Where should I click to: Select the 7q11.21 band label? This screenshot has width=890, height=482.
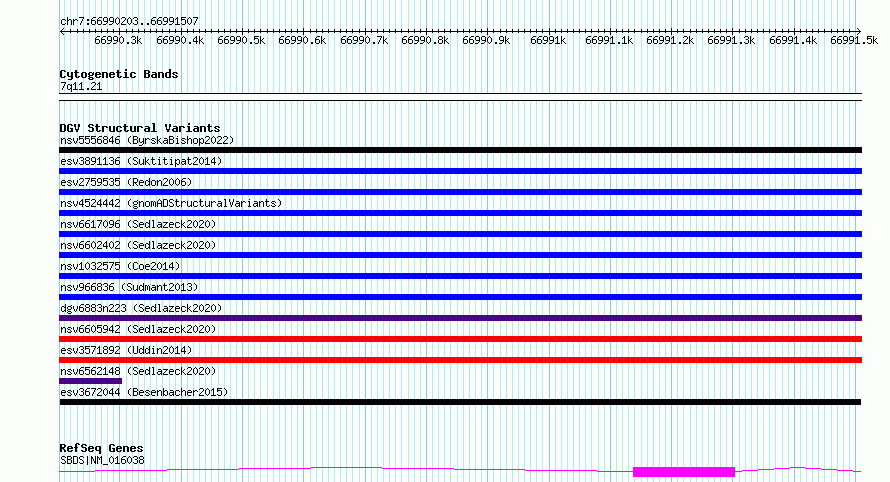[x=81, y=87]
